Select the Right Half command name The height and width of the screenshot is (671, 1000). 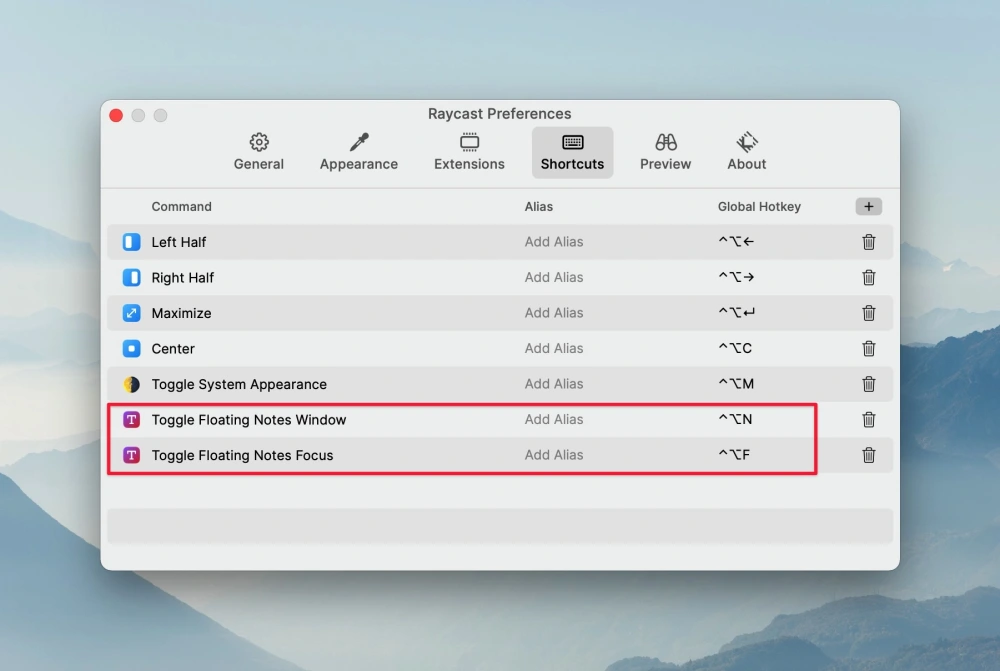tap(182, 277)
